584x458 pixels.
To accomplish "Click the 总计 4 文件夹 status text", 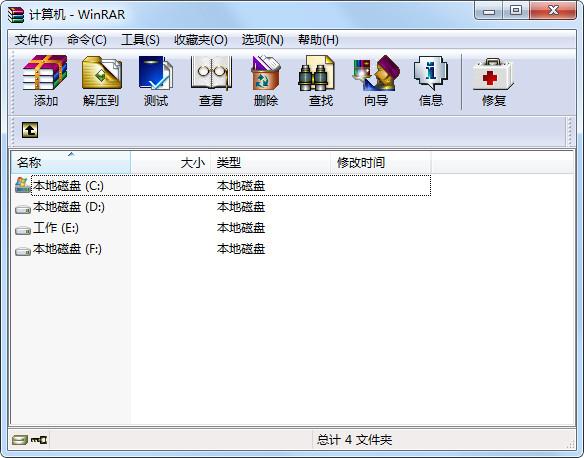I will click(x=354, y=440).
